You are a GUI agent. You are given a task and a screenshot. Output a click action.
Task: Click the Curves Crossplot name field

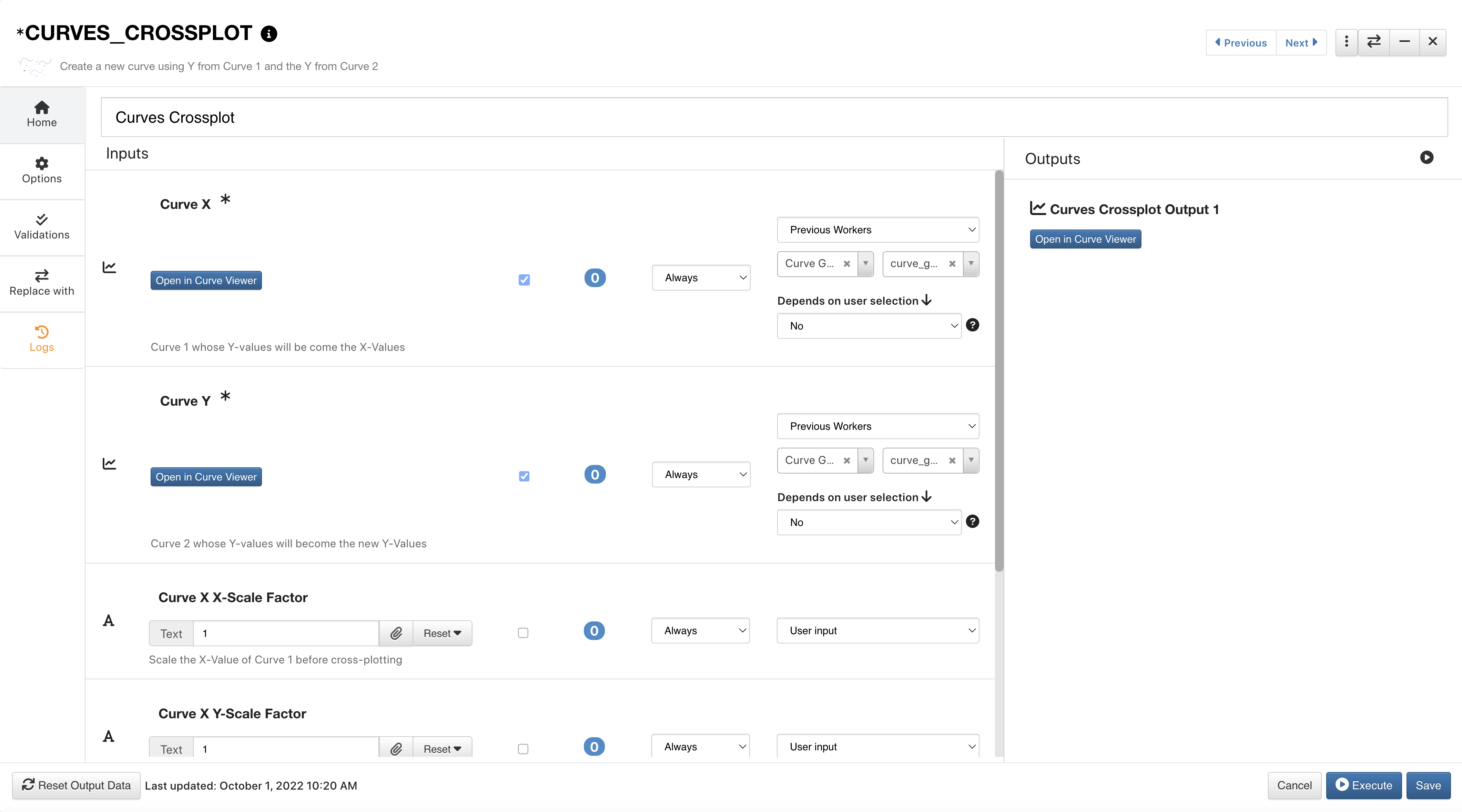pos(774,118)
